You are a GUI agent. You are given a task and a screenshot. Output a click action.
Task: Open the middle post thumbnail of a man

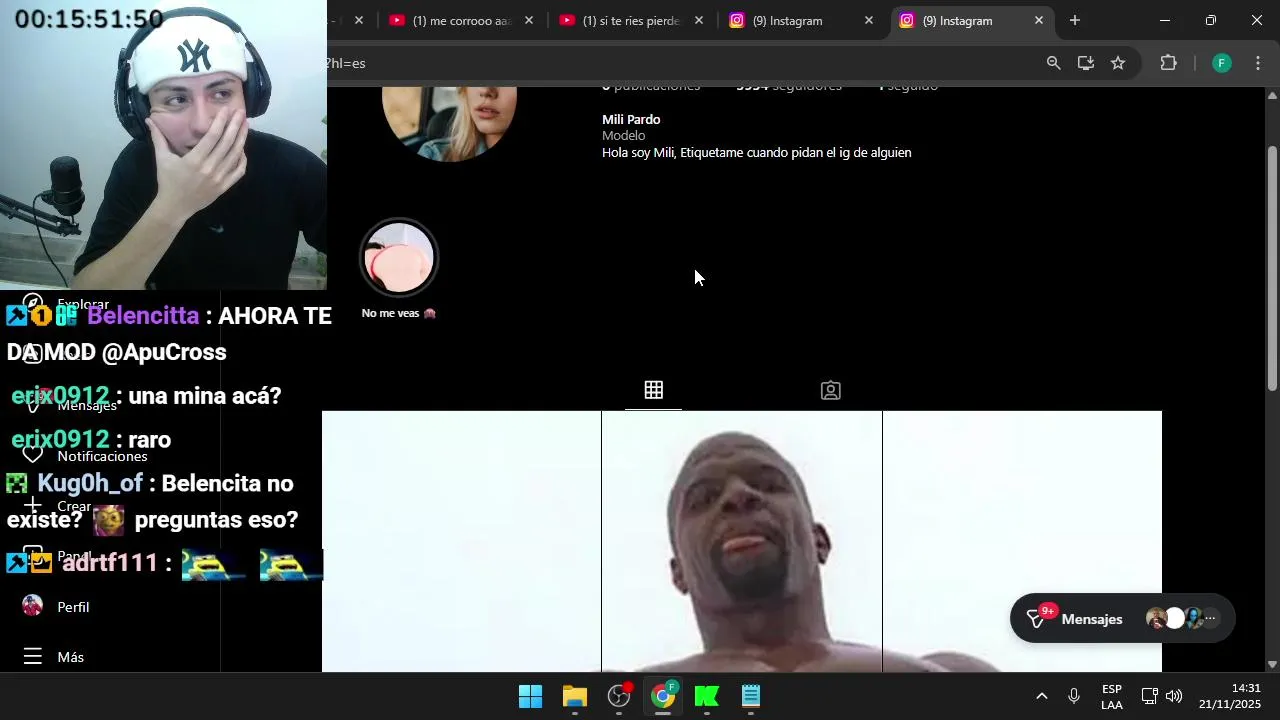pos(742,541)
